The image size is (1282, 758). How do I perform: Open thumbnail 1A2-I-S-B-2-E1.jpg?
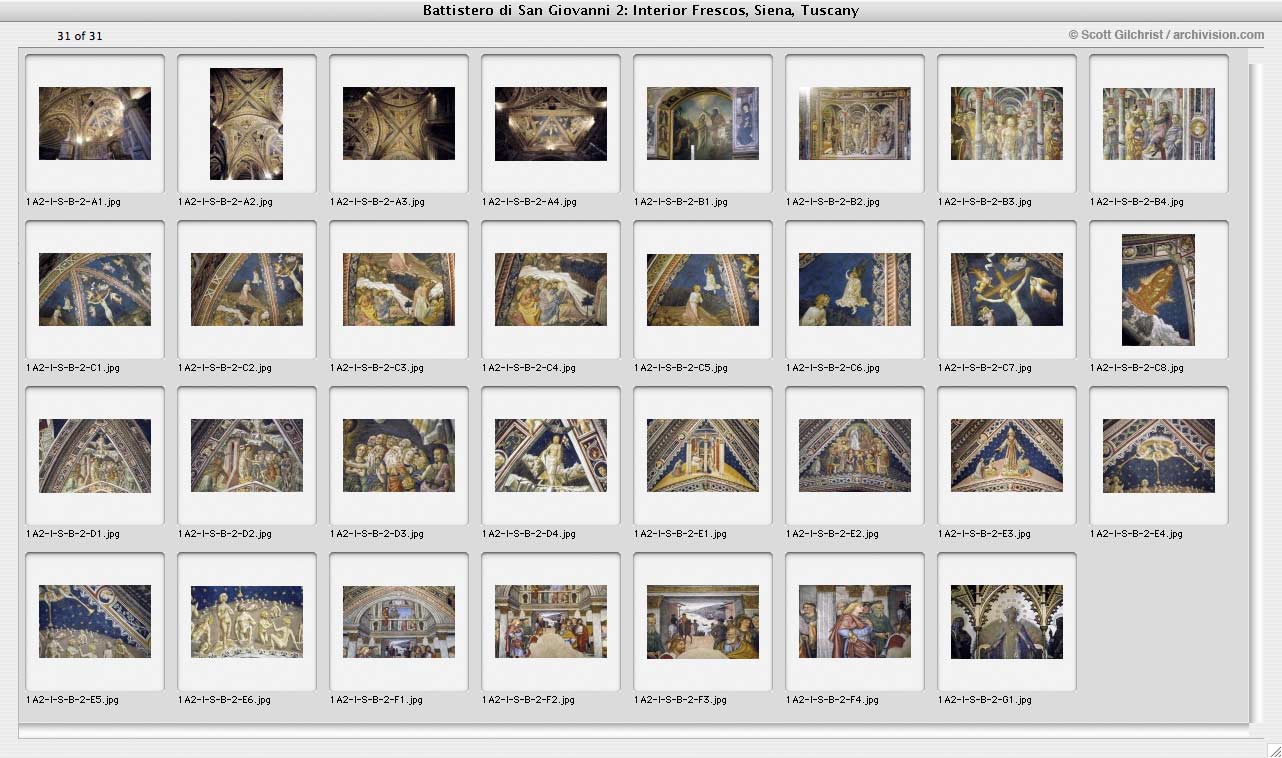[703, 455]
